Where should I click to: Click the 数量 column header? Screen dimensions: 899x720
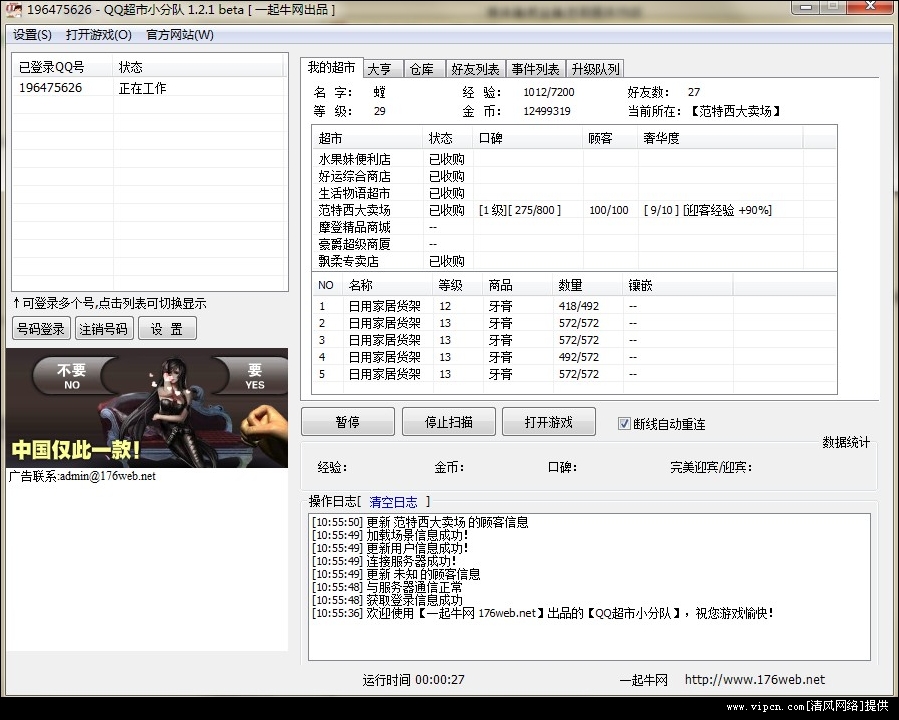click(x=588, y=285)
